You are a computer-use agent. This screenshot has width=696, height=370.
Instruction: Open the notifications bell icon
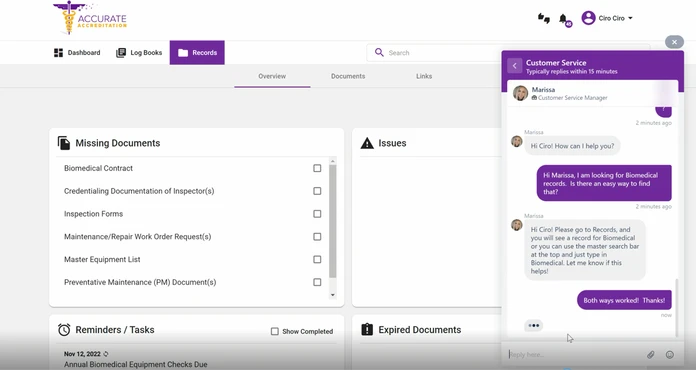(563, 18)
